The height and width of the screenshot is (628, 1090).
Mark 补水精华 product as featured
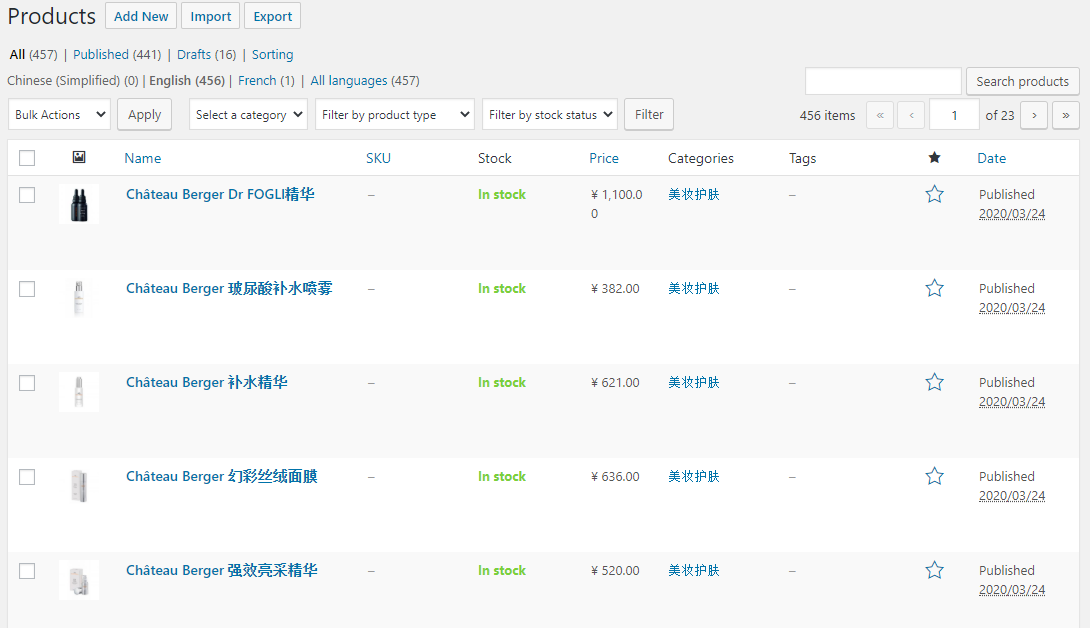pos(934,382)
